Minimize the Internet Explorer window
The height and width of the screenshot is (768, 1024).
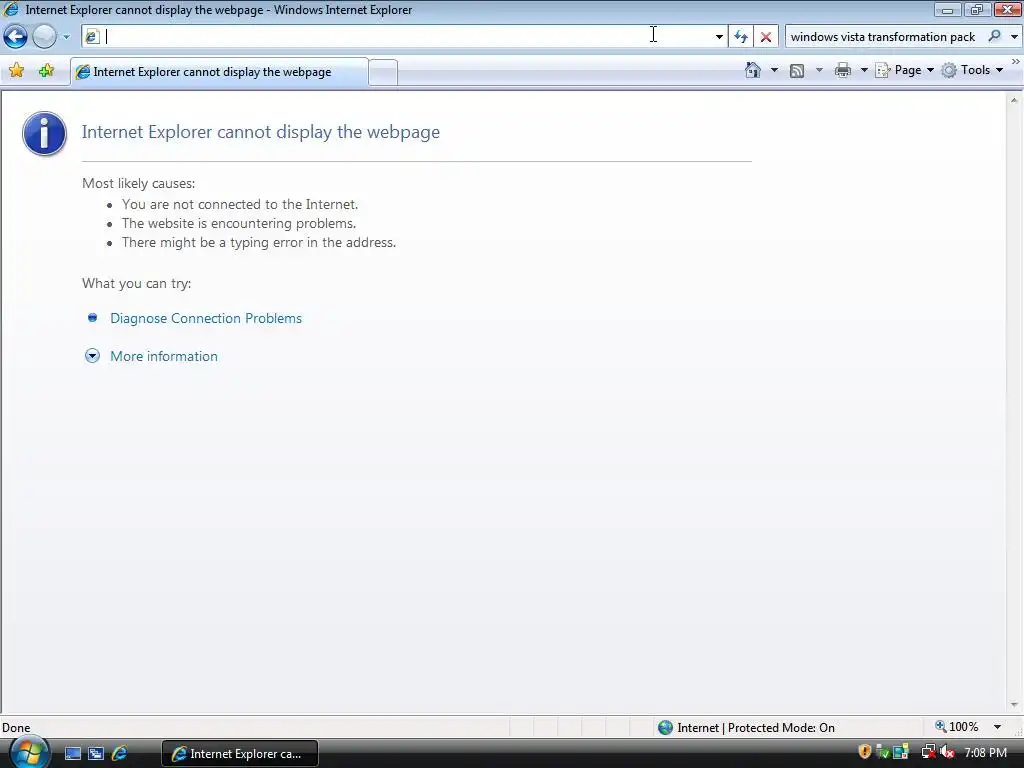click(947, 9)
